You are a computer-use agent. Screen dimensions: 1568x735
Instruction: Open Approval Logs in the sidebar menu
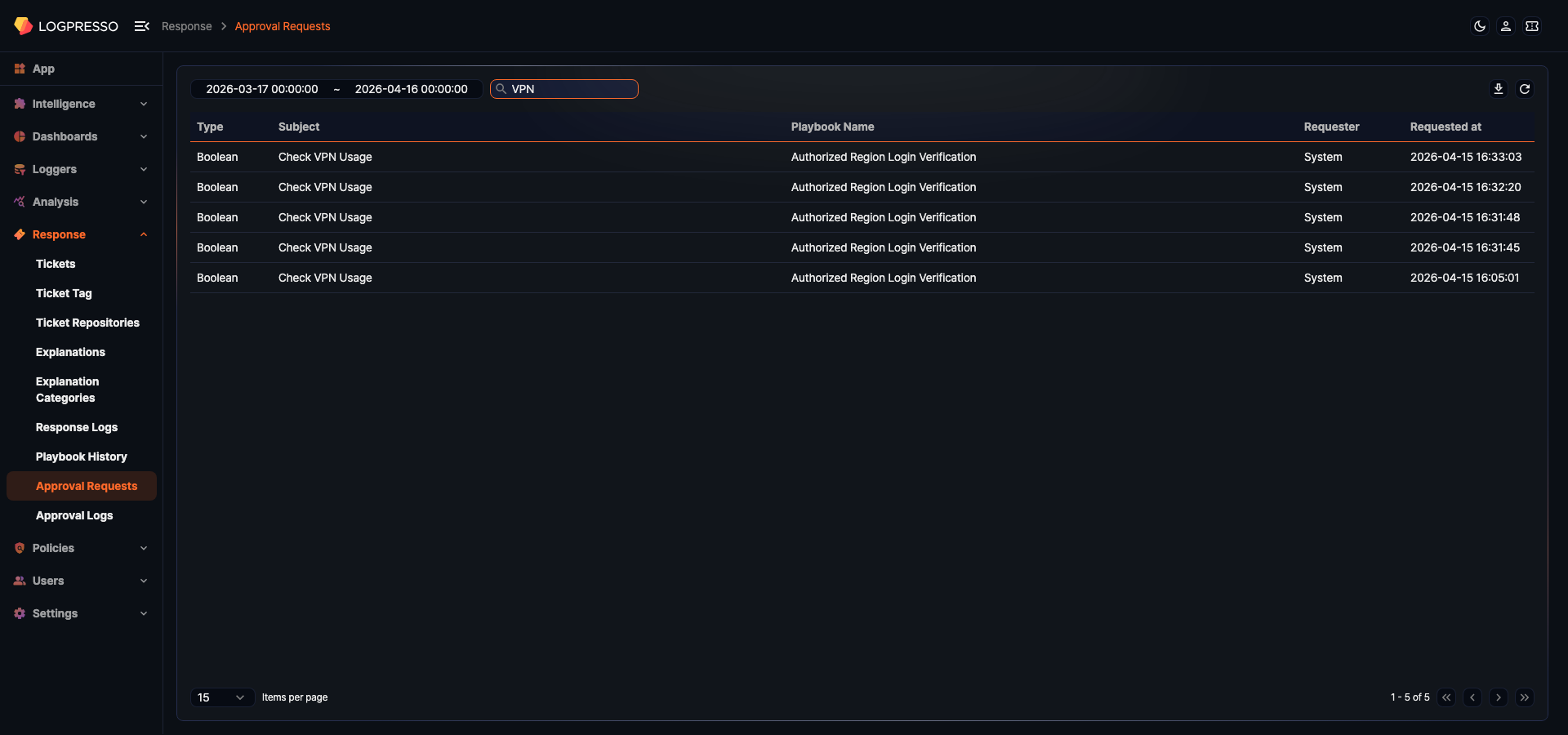pos(74,515)
